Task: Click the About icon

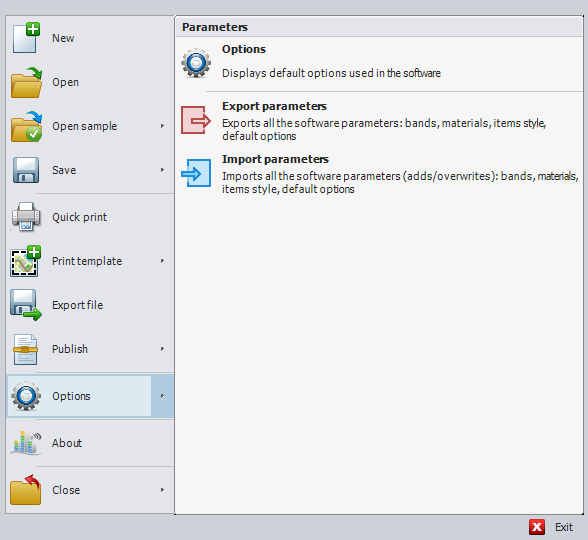Action: coord(26,443)
